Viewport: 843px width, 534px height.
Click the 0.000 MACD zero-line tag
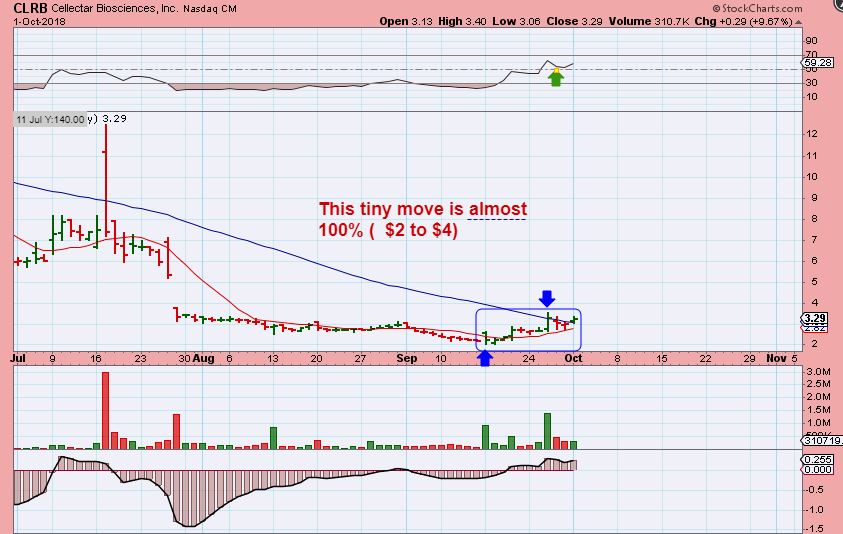817,469
